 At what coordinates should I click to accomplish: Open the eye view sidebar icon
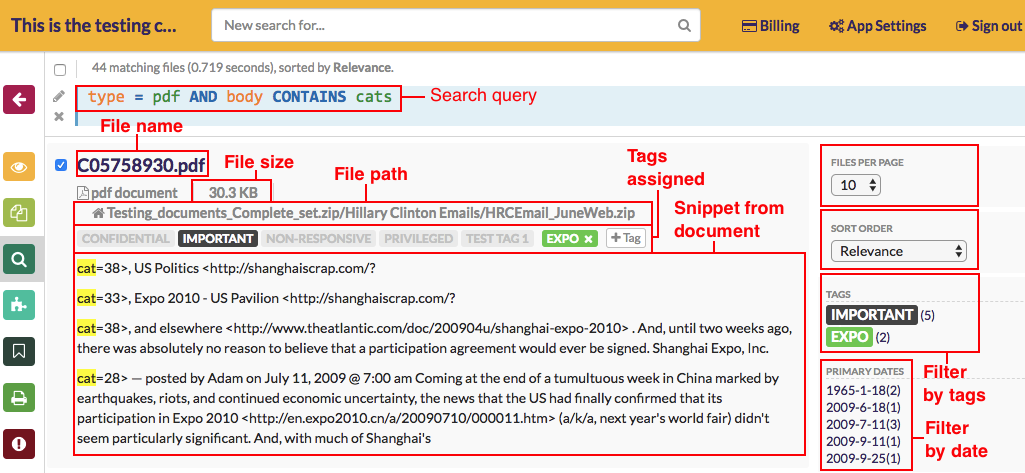coord(19,167)
